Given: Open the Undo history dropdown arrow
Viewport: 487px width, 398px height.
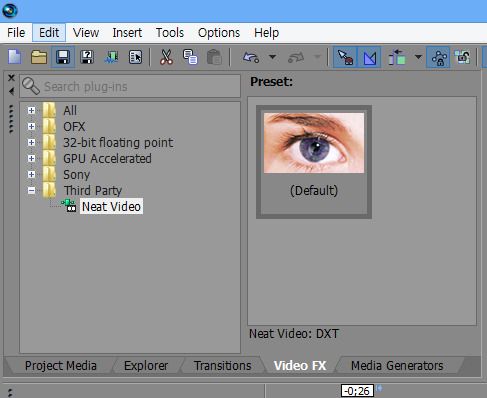Looking at the screenshot, I should pos(273,57).
